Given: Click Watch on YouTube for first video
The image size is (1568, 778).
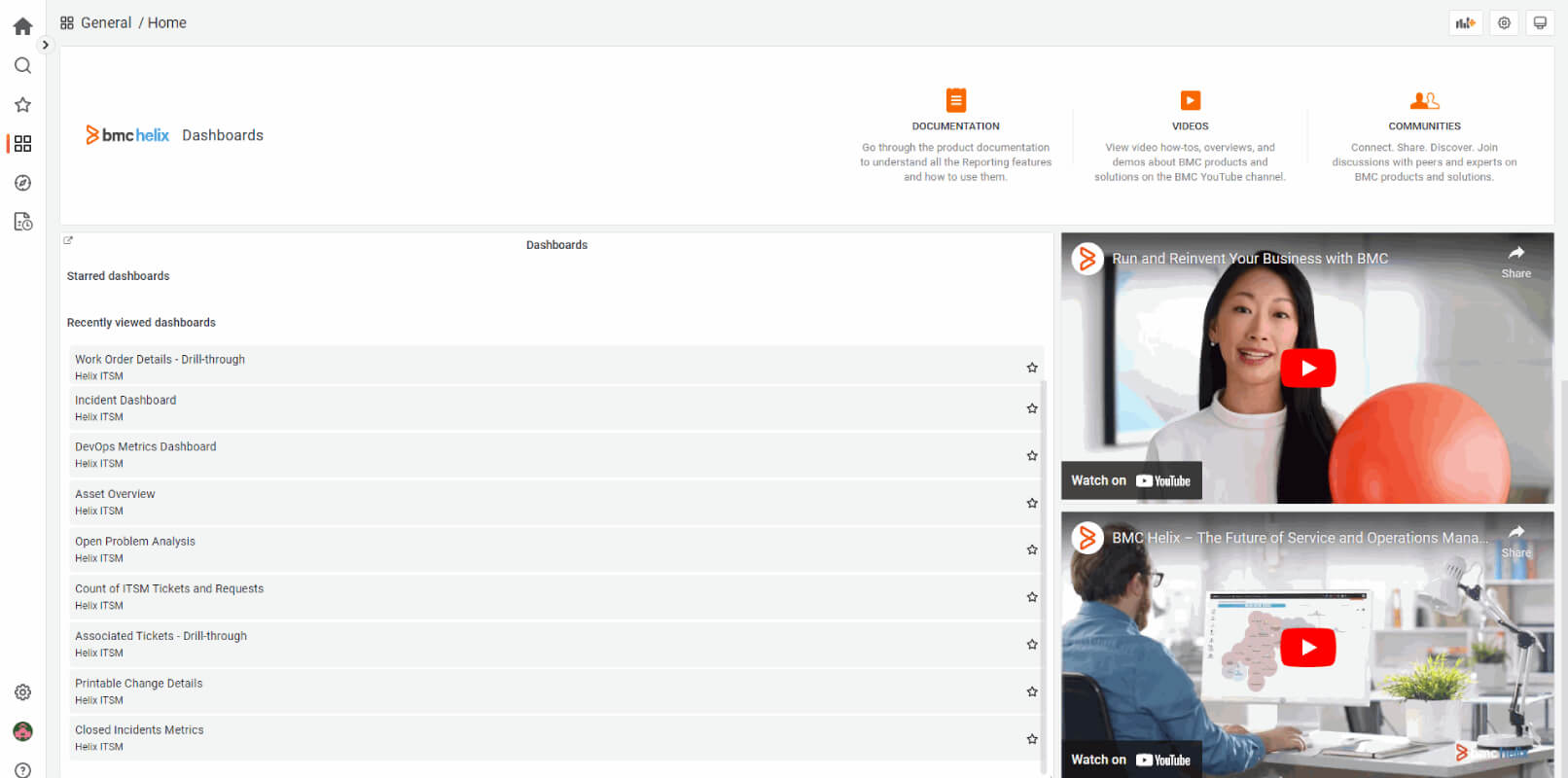Looking at the screenshot, I should tap(1131, 480).
